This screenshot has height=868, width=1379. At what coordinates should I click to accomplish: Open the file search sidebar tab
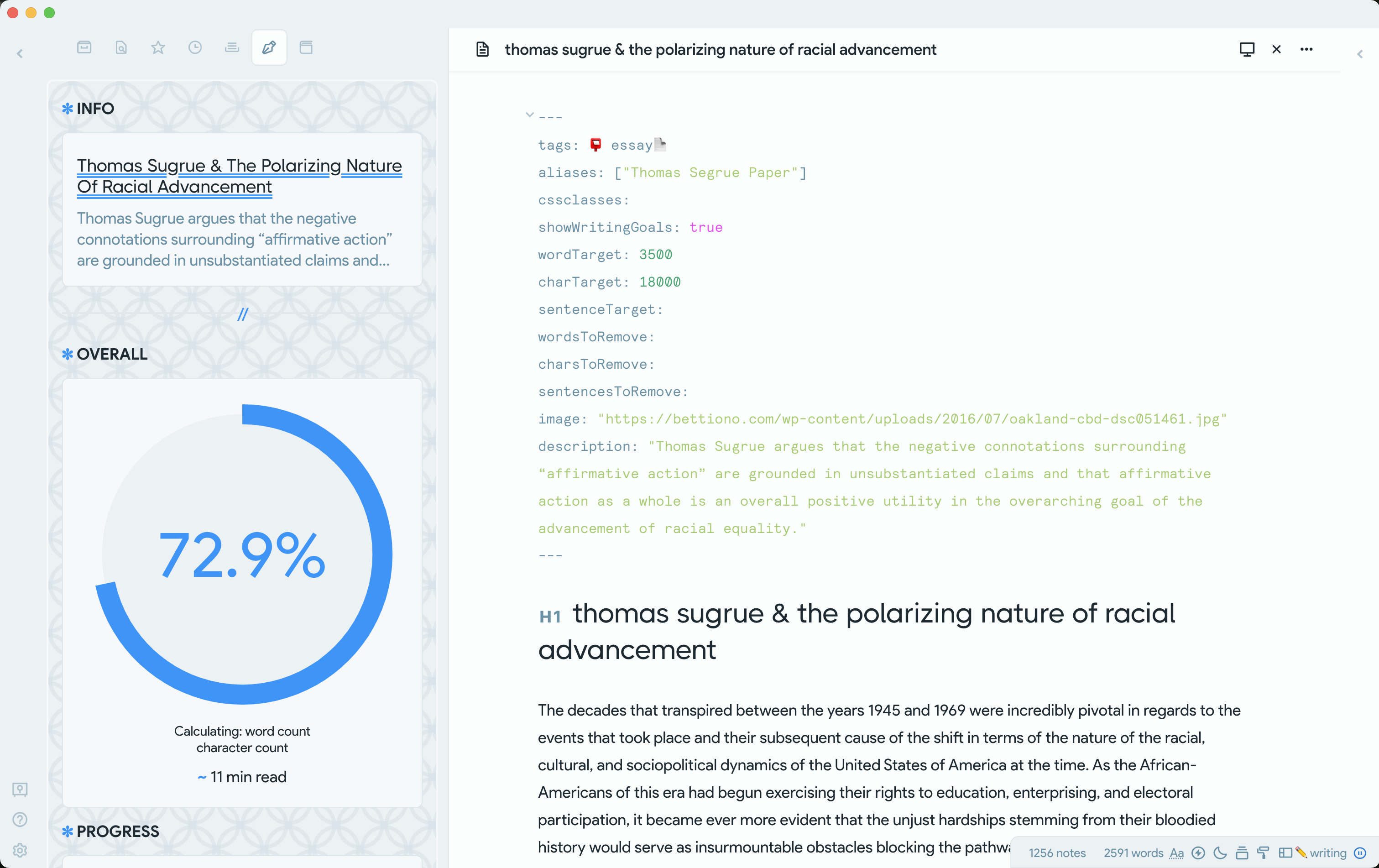[121, 47]
